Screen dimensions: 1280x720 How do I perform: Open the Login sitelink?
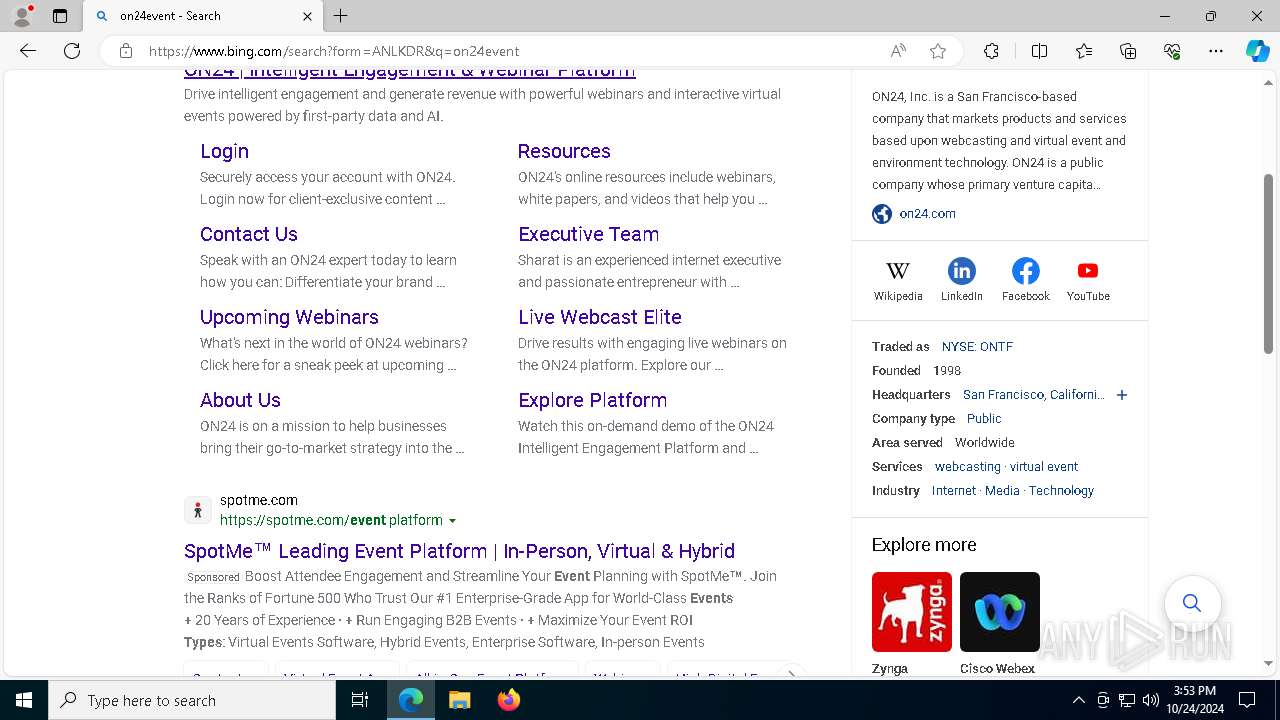[x=224, y=151]
